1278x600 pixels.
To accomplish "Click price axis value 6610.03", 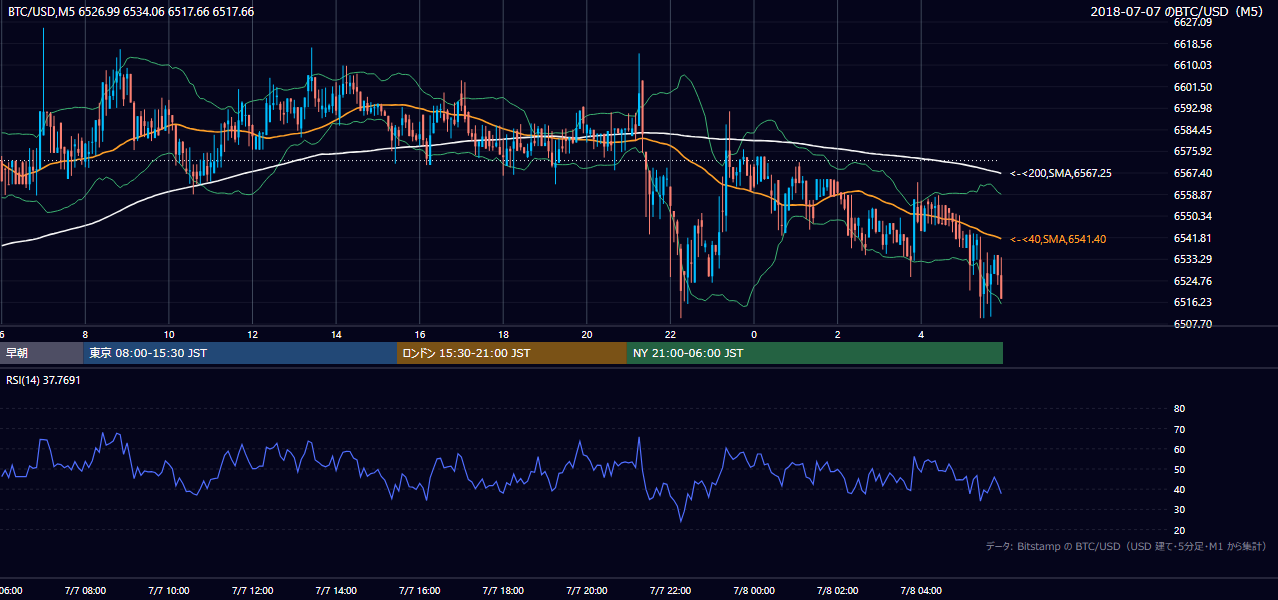I will 1193,65.
